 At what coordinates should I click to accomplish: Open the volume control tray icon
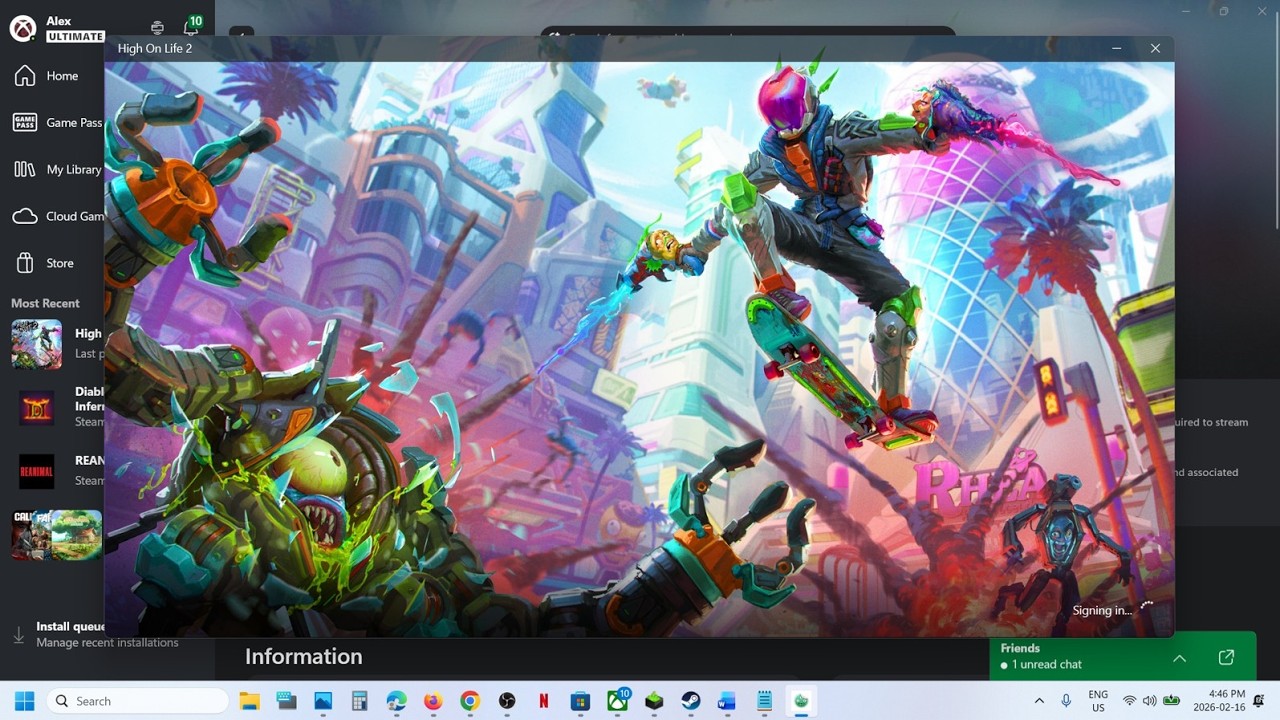(x=1149, y=701)
